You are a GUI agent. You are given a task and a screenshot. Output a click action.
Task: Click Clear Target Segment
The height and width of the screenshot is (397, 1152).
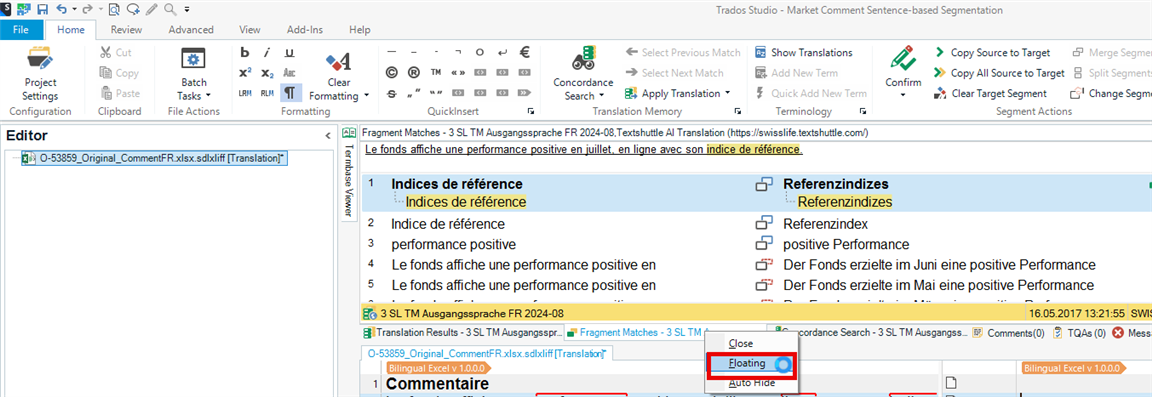[x=990, y=93]
